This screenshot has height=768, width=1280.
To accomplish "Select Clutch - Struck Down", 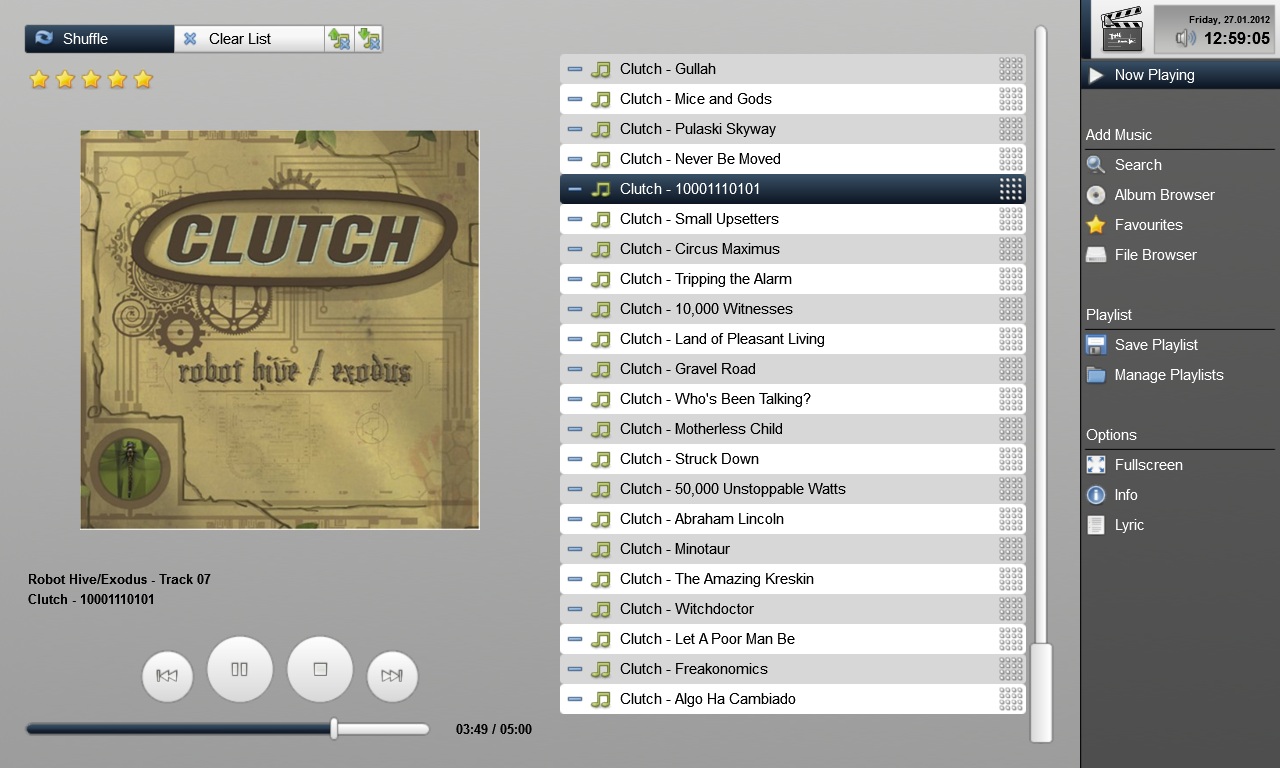I will (793, 459).
